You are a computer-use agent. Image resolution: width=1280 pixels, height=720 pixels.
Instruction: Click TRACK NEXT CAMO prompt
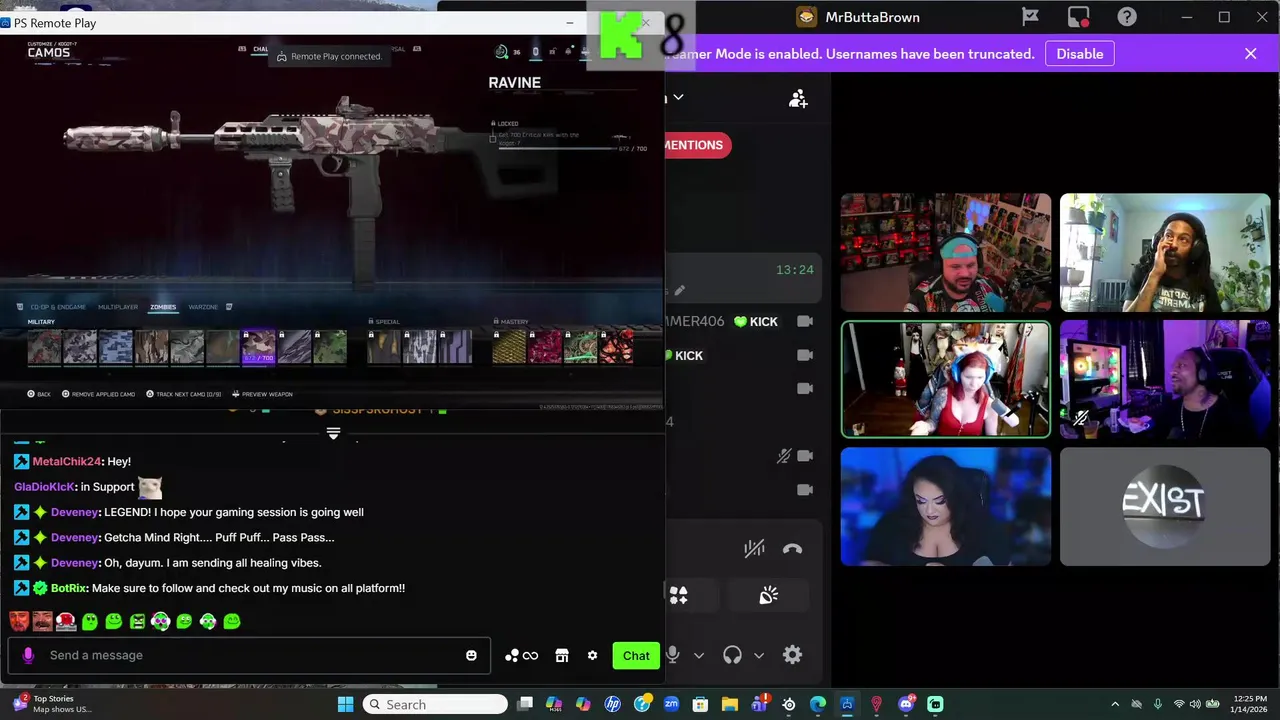coord(184,394)
